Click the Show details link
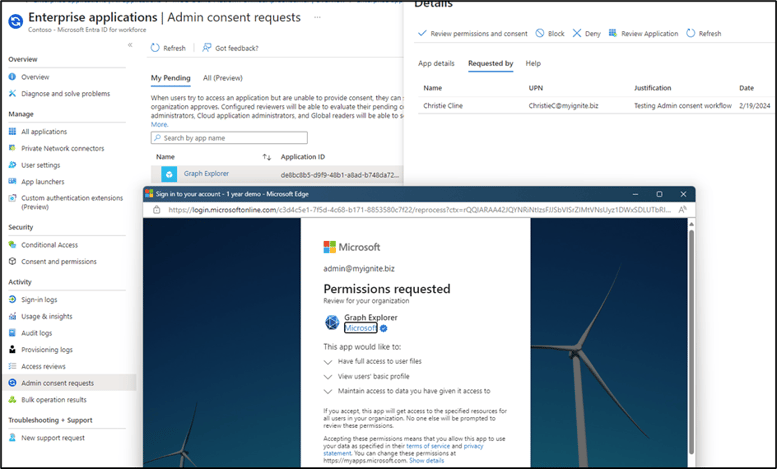The height and width of the screenshot is (469, 777). pos(426,461)
